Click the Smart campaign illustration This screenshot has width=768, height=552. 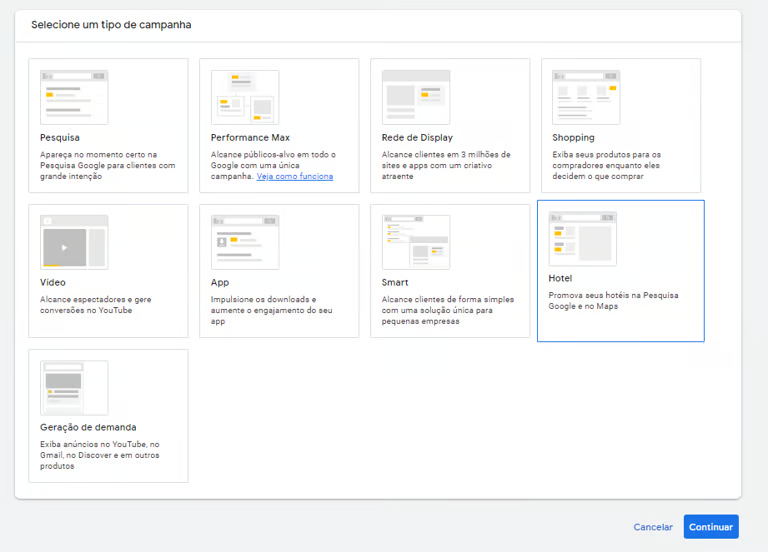pos(416,242)
